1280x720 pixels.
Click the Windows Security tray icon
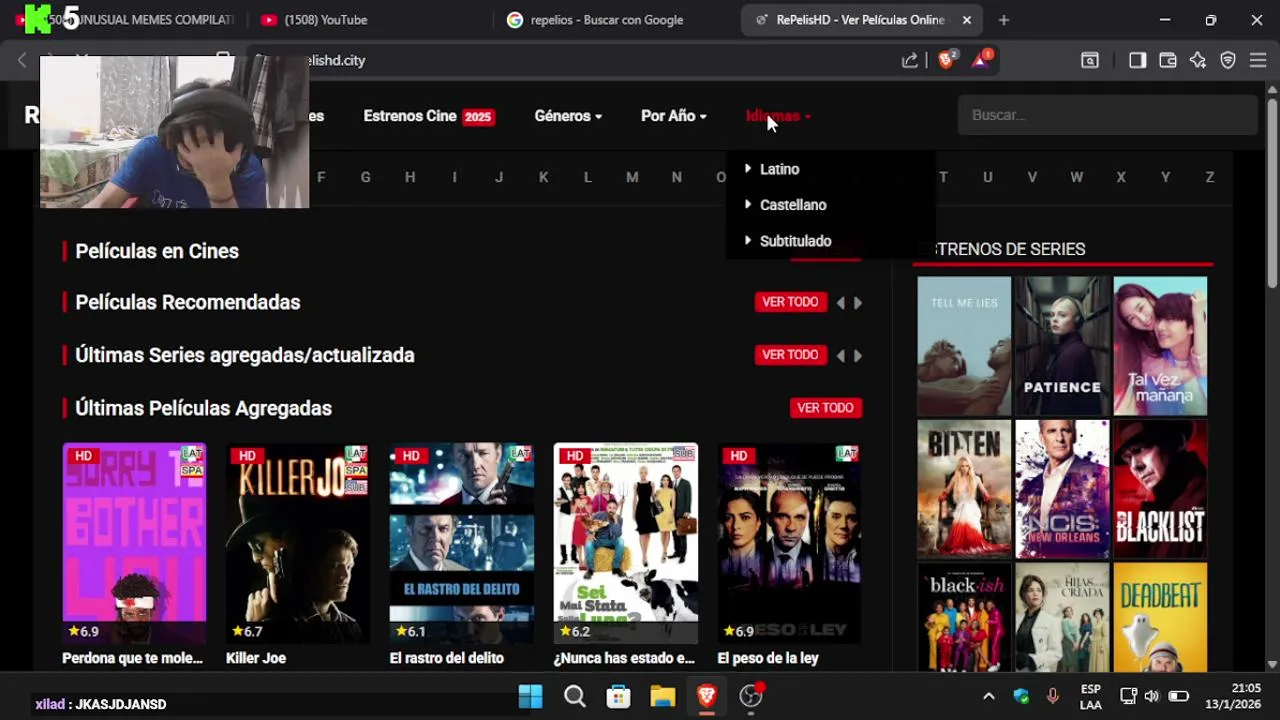tap(1021, 697)
